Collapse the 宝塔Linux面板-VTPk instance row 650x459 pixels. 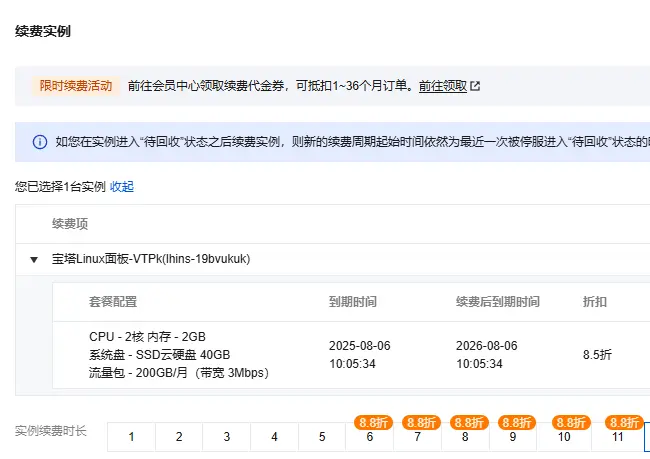pyautogui.click(x=34, y=259)
